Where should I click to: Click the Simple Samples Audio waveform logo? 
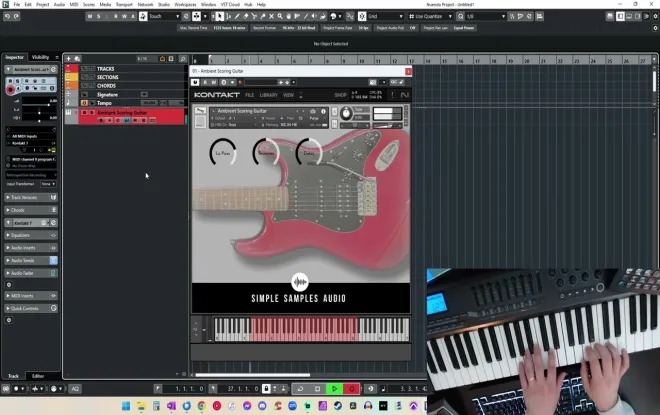[x=300, y=282]
